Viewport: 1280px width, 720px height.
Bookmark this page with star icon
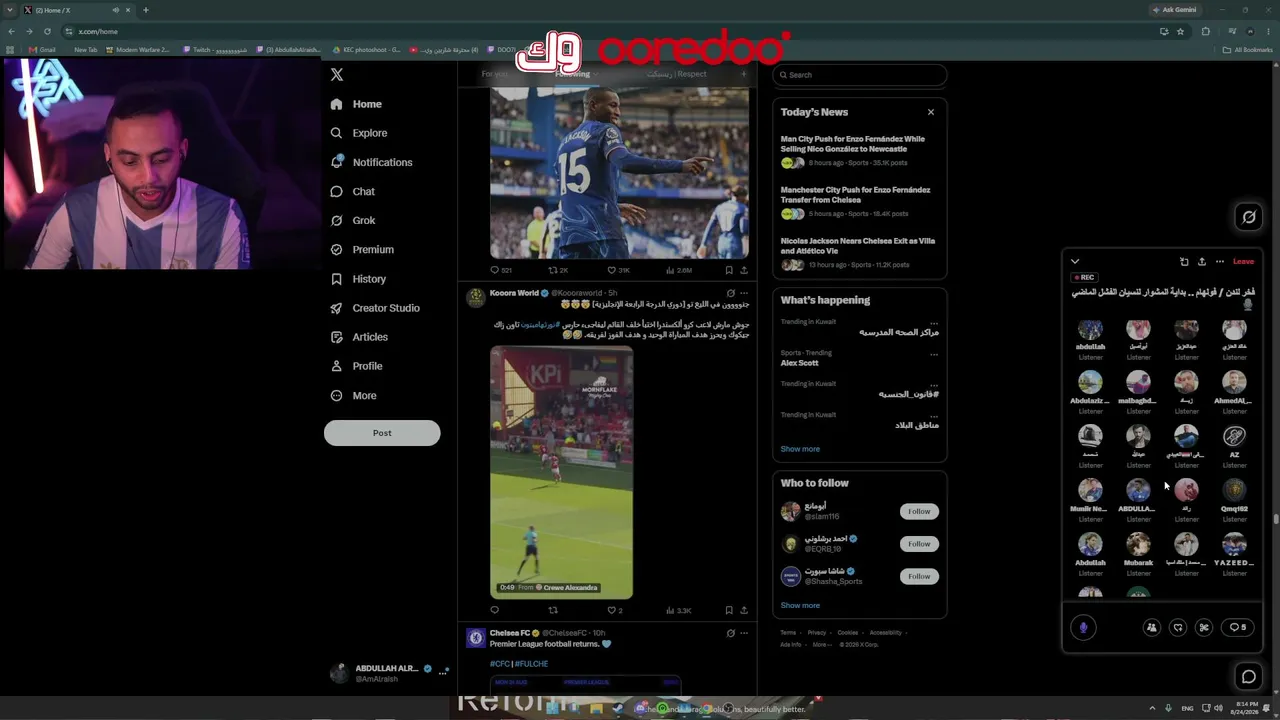click(1180, 31)
